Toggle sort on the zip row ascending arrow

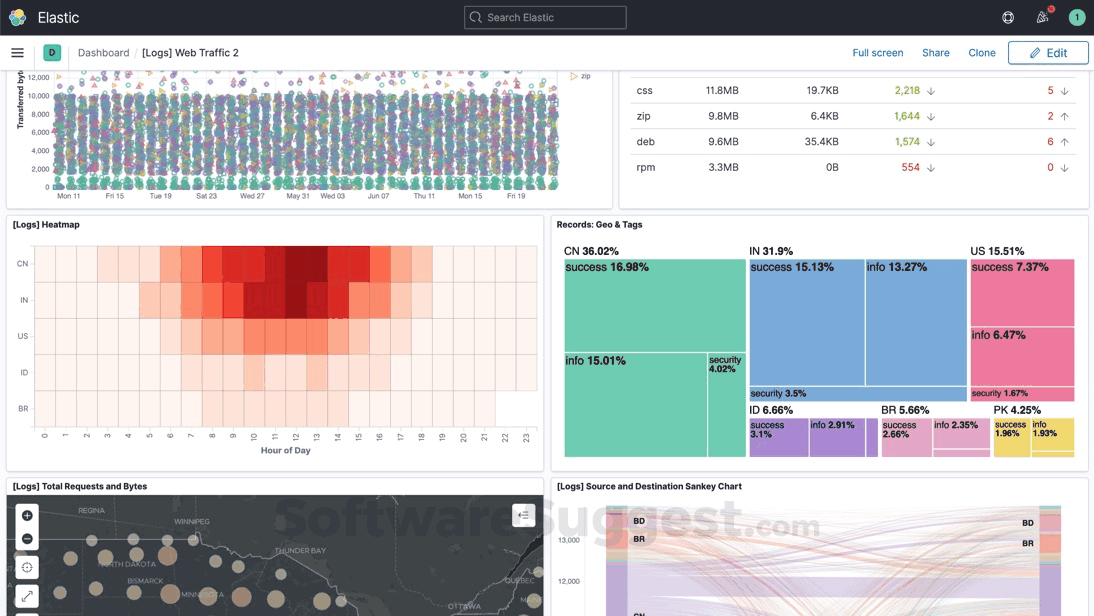pyautogui.click(x=1063, y=115)
